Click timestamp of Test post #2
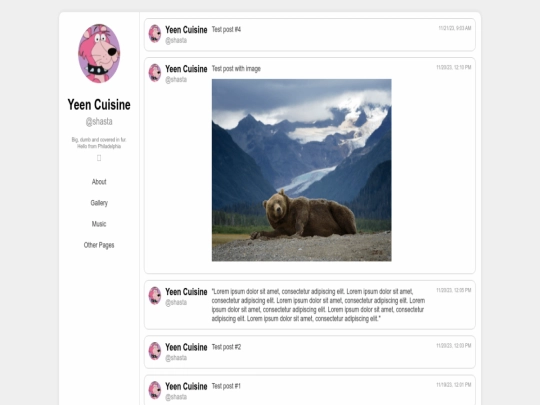Viewport: 540px width, 405px height. (x=454, y=346)
